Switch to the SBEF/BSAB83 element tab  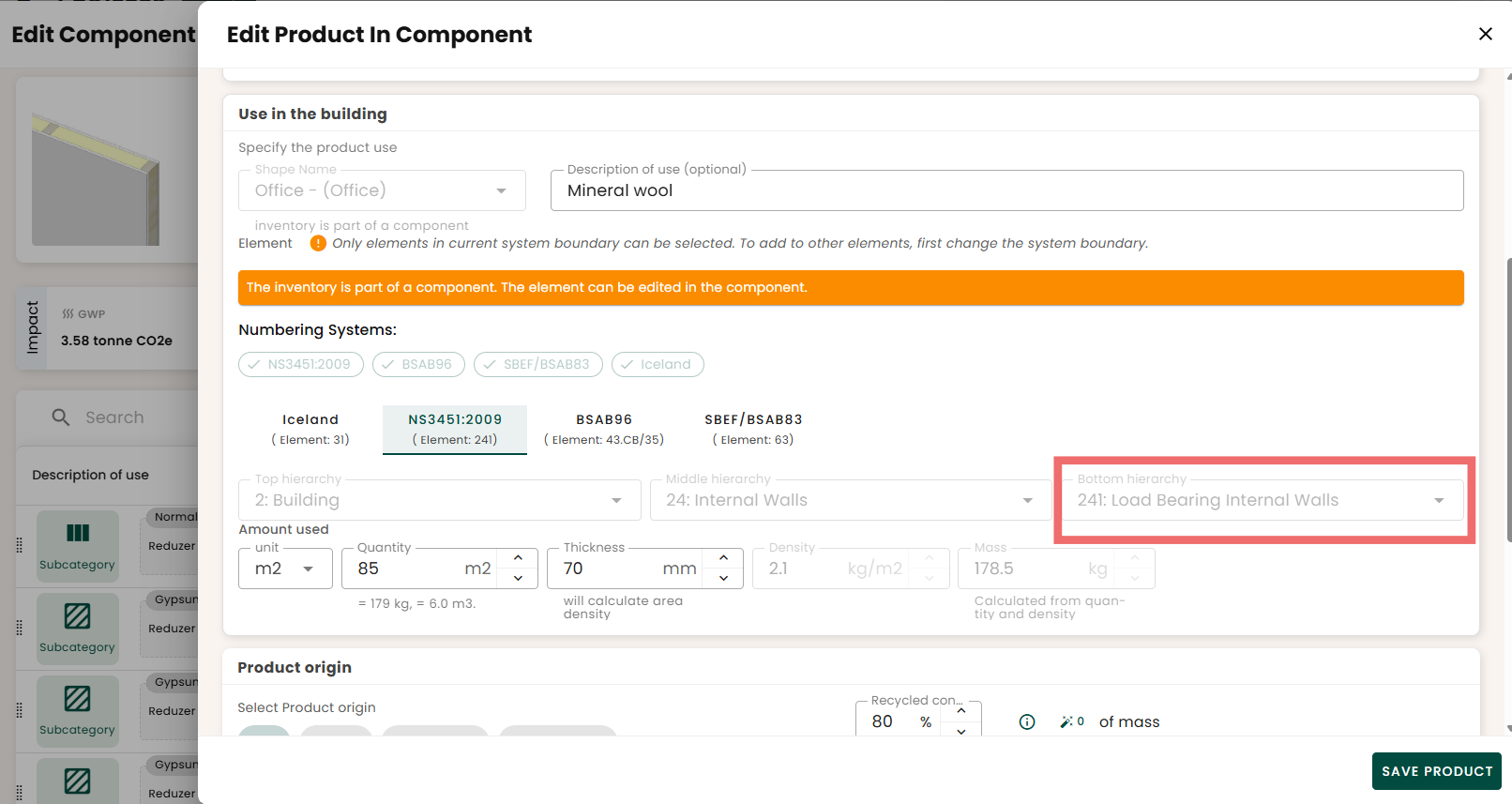pos(753,429)
